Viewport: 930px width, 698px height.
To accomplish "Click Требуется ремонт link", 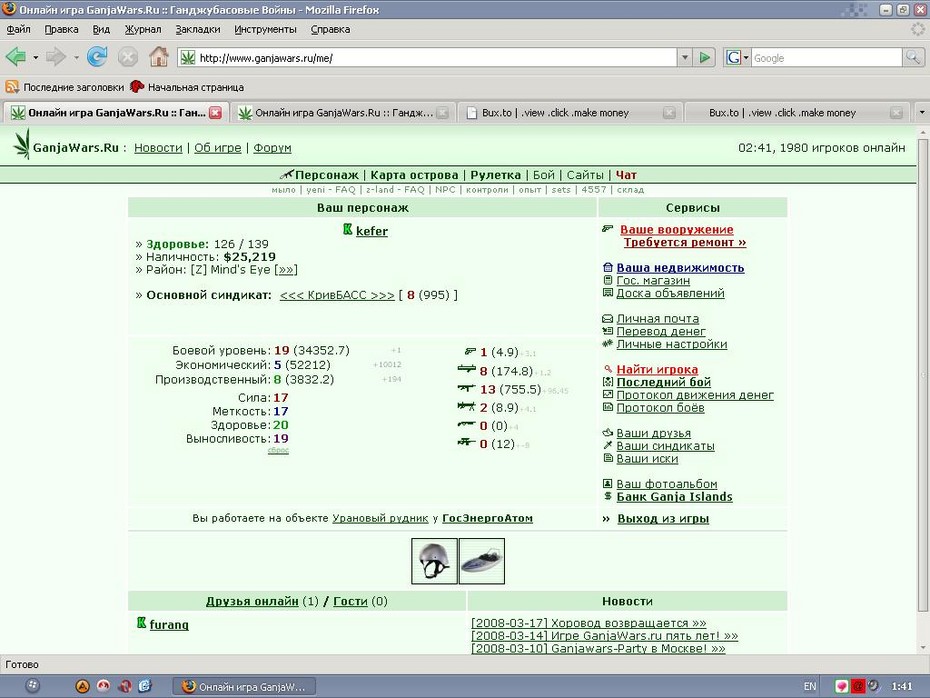I will [x=684, y=242].
